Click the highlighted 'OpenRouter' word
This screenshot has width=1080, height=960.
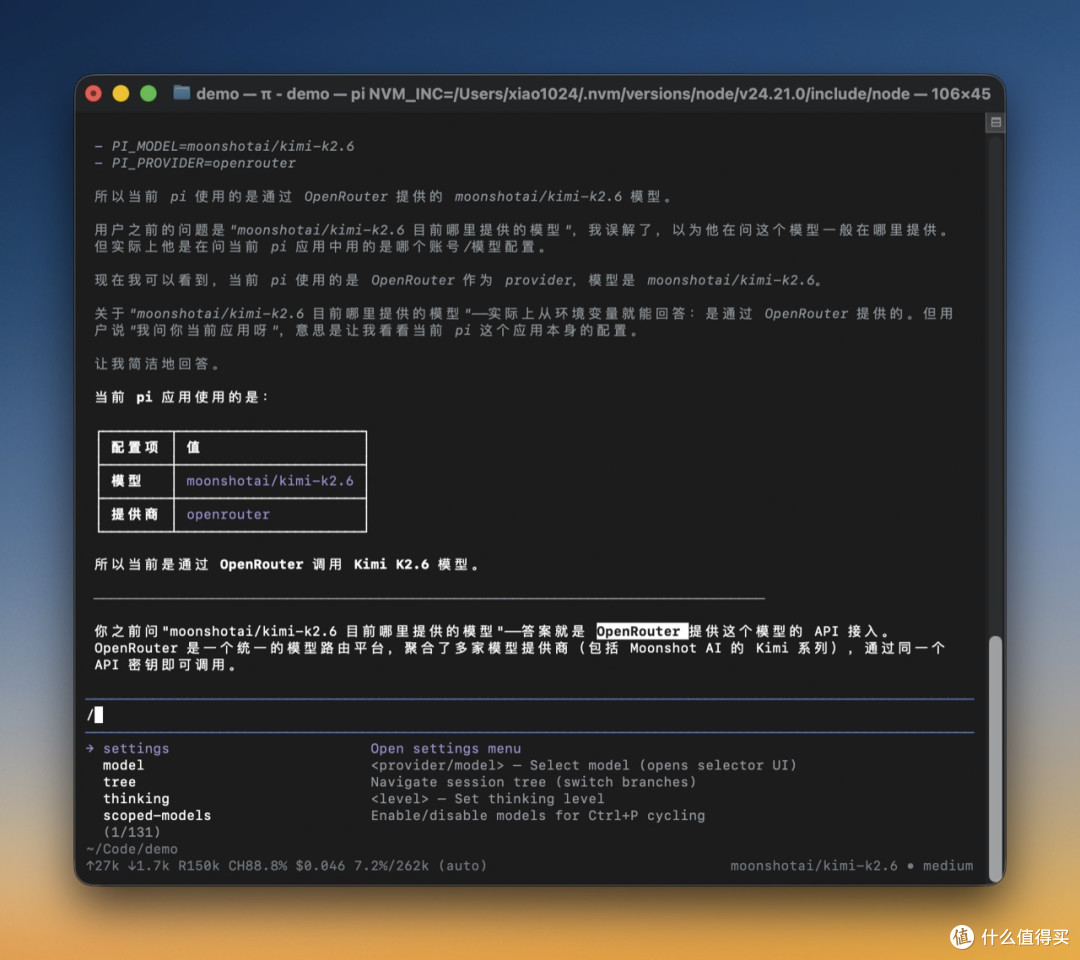(x=641, y=631)
